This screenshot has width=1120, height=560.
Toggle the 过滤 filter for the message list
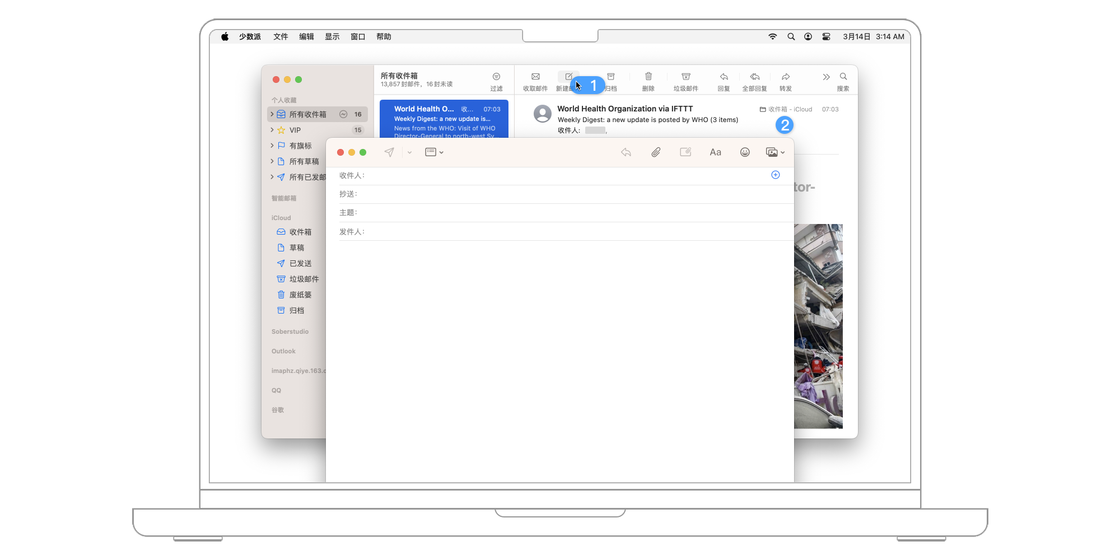click(496, 77)
